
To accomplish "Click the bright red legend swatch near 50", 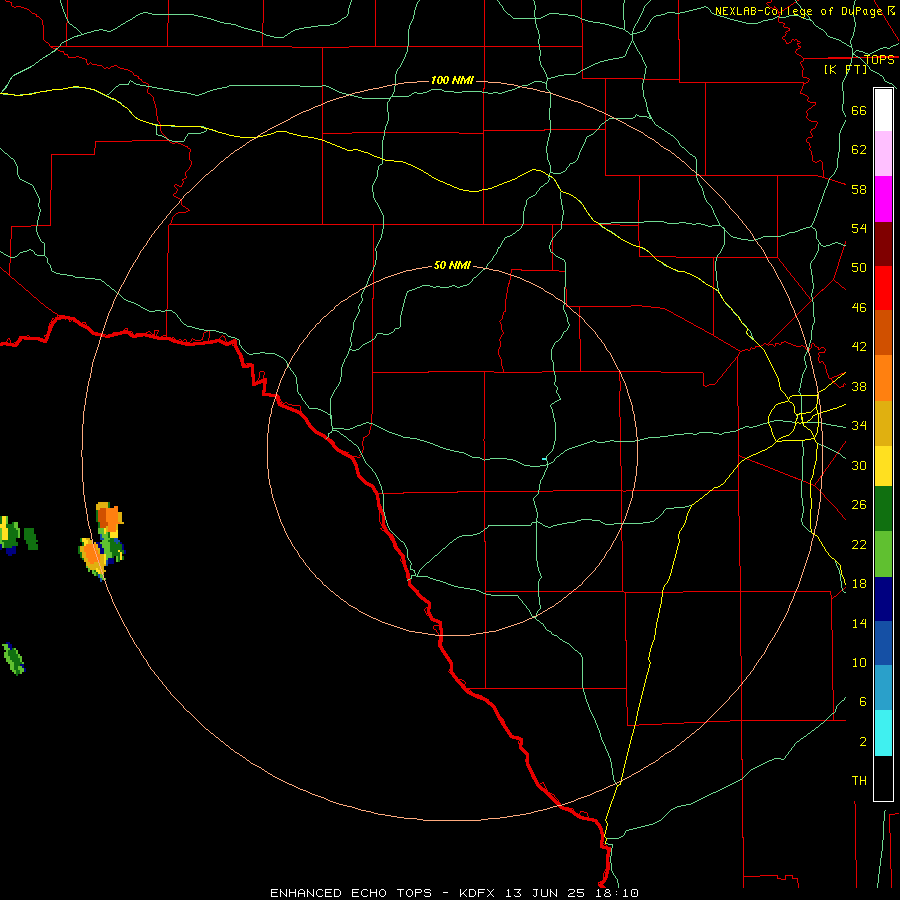I will coord(883,288).
